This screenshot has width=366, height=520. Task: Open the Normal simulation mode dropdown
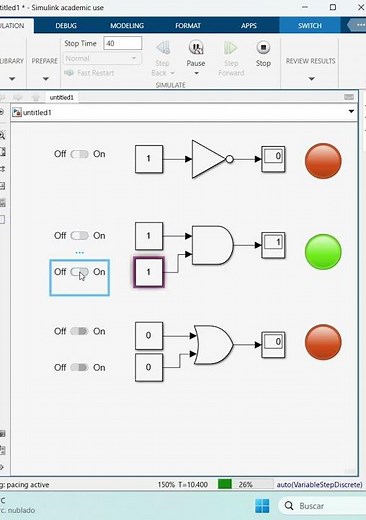pos(102,58)
